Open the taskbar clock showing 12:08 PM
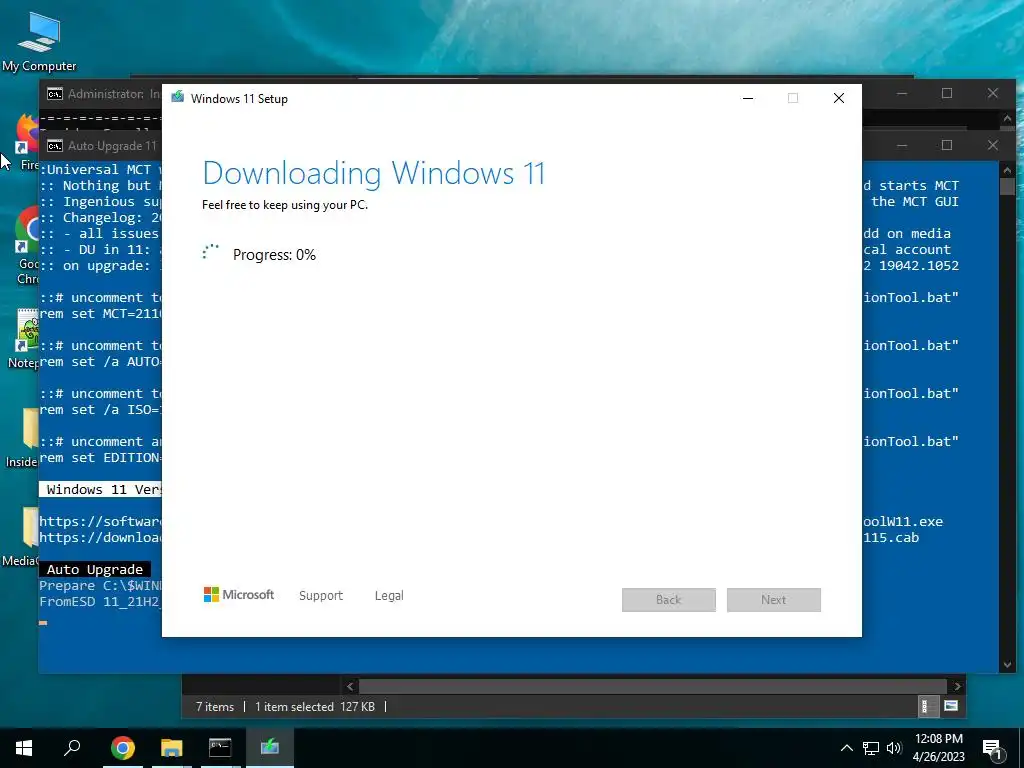The height and width of the screenshot is (768, 1024). (938, 748)
